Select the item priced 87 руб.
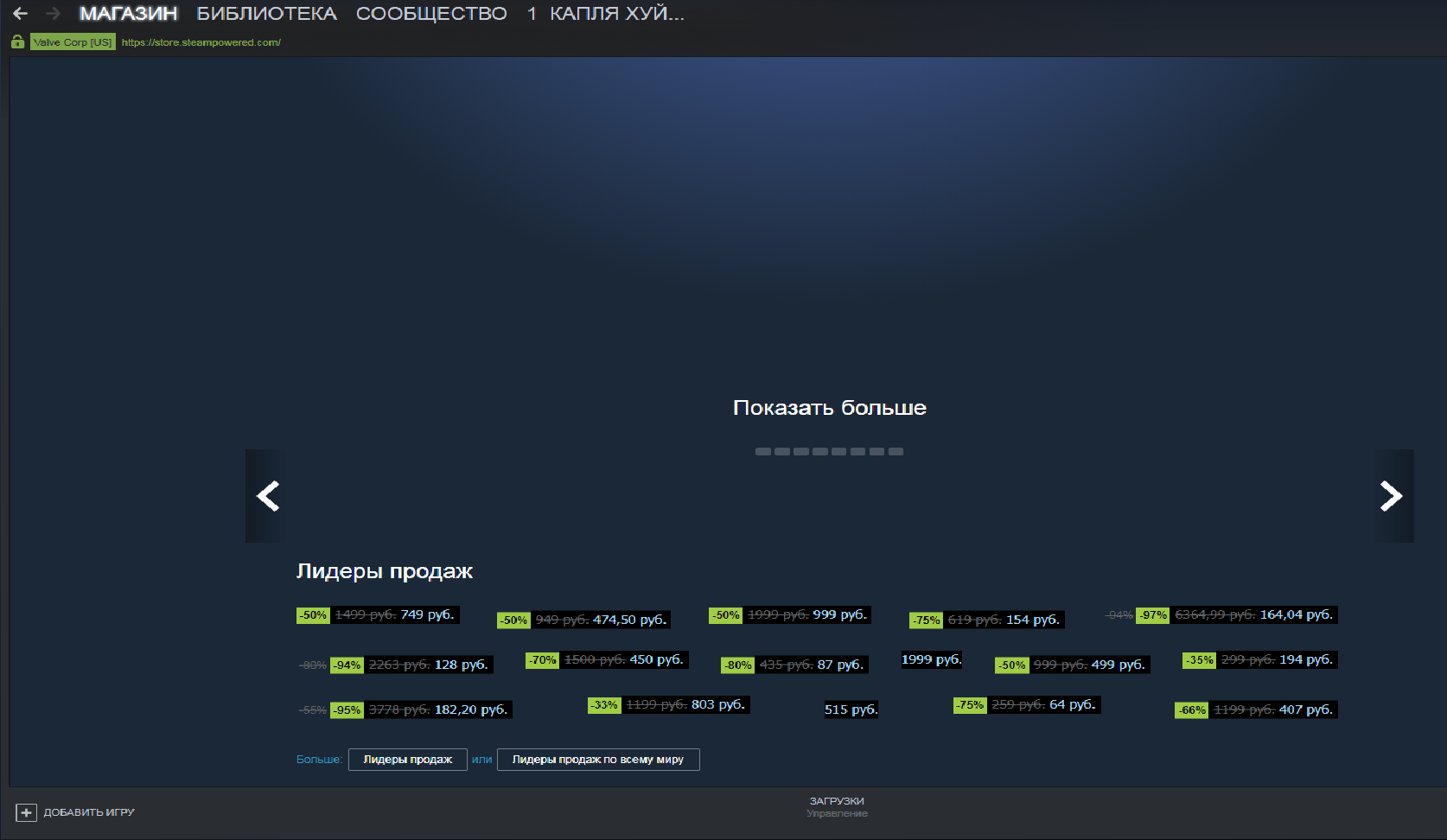Image resolution: width=1447 pixels, height=840 pixels. pos(794,665)
